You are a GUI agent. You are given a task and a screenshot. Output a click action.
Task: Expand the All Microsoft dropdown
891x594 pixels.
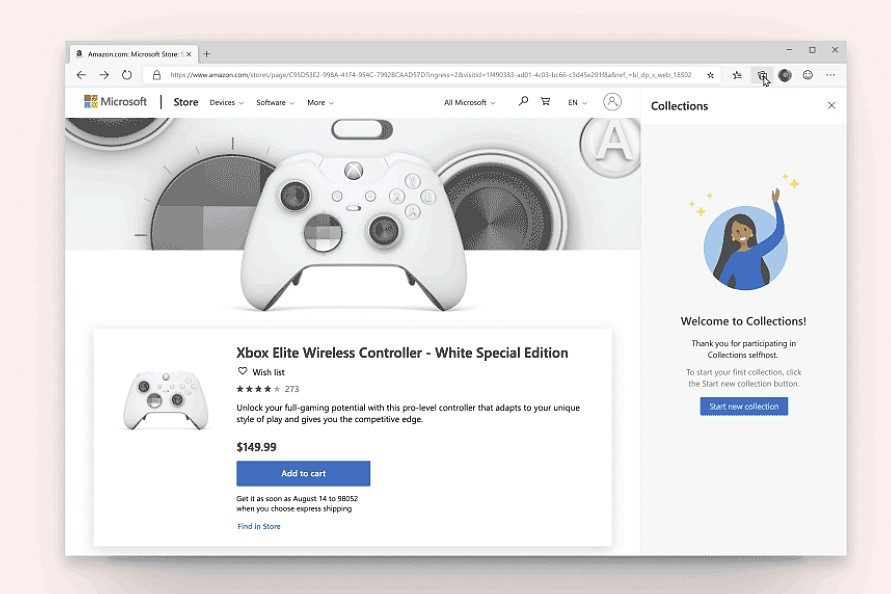(x=469, y=102)
